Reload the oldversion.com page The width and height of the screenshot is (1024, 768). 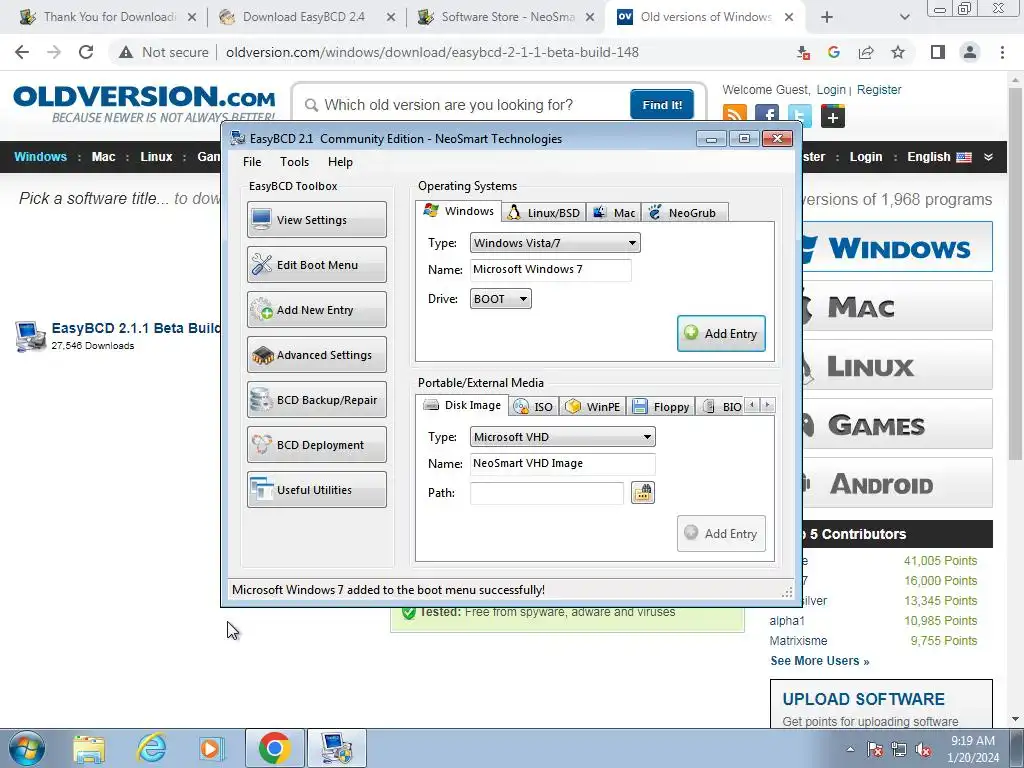coord(86,52)
